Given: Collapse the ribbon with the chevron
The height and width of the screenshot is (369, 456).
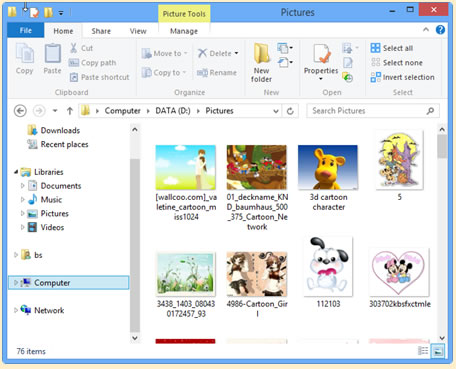Looking at the screenshot, I should point(426,30).
